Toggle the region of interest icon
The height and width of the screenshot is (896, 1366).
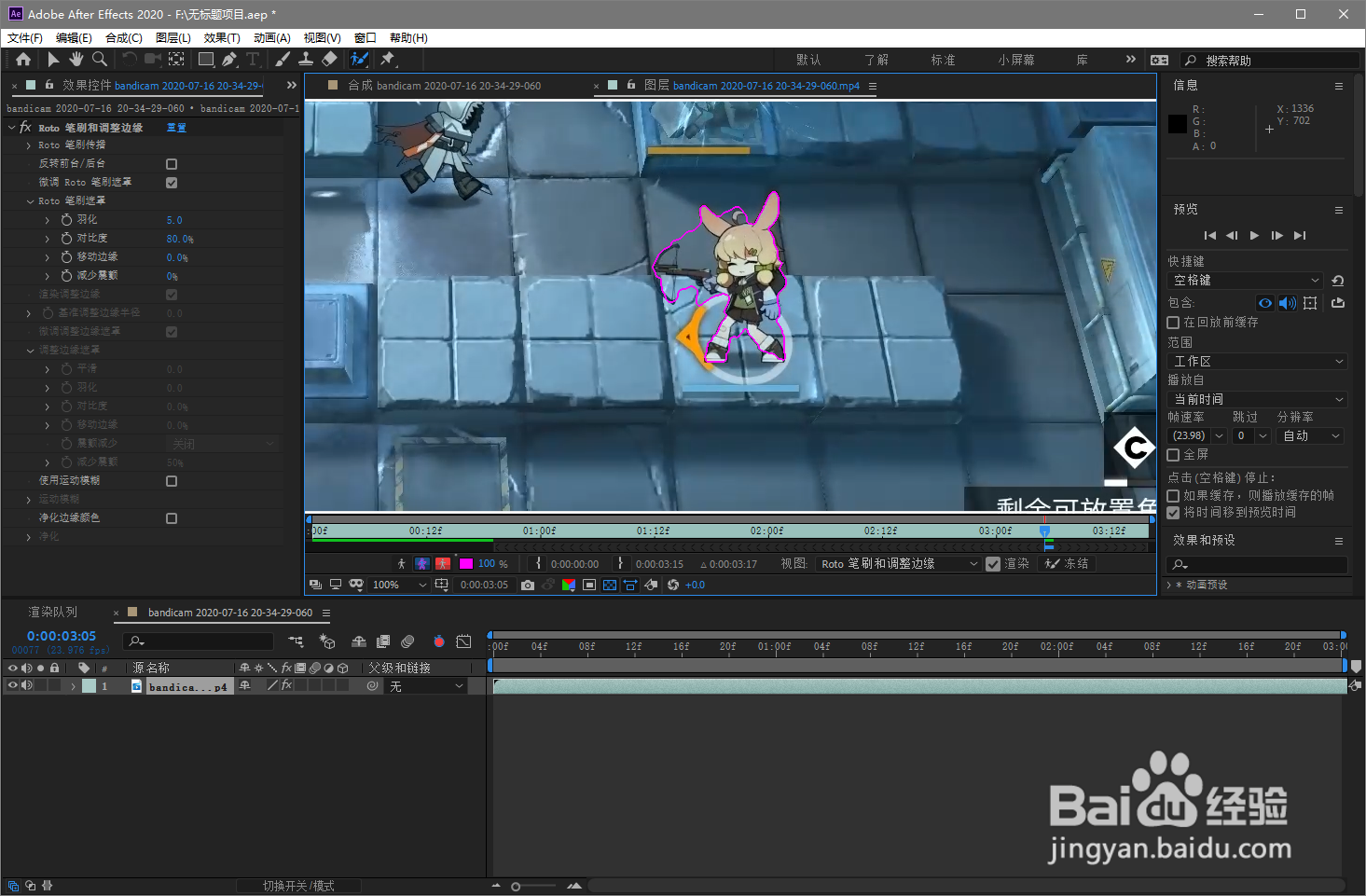click(589, 585)
